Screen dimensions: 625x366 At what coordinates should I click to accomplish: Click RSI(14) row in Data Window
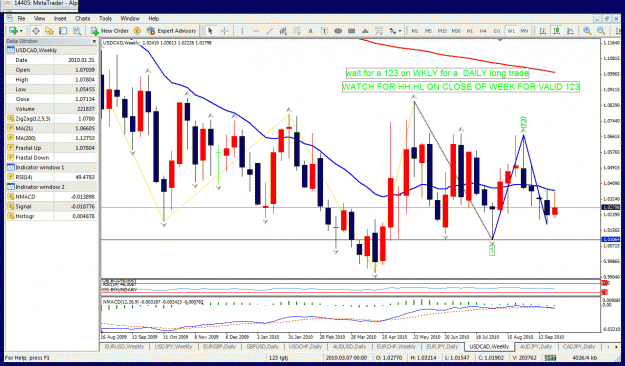pos(51,177)
